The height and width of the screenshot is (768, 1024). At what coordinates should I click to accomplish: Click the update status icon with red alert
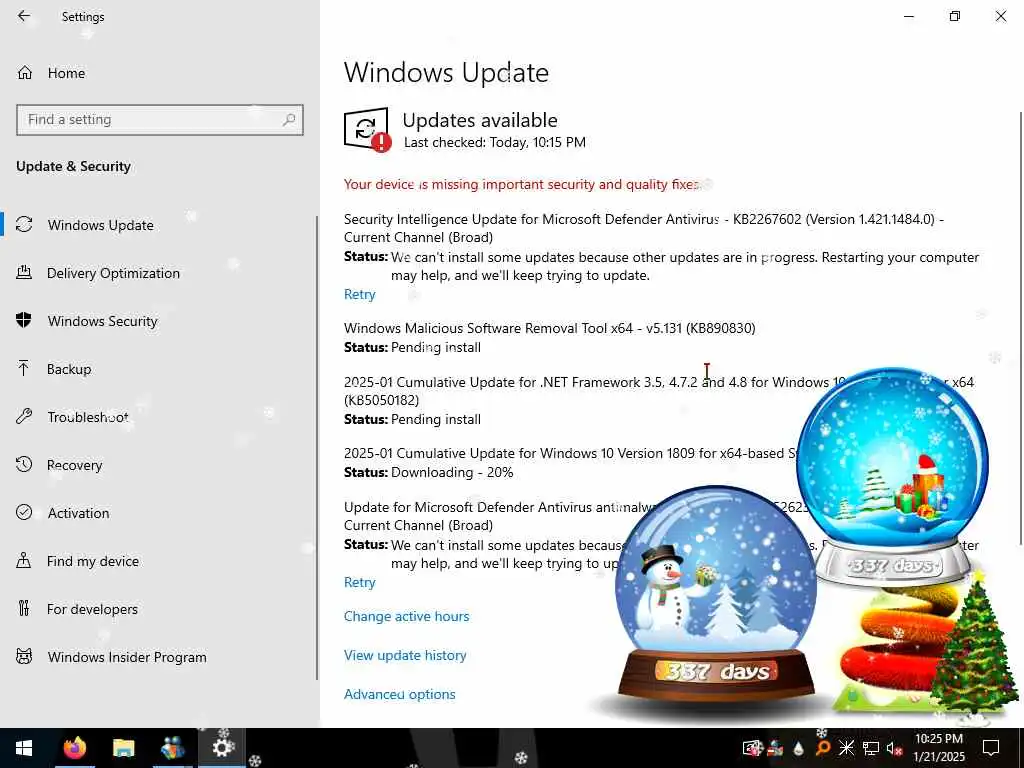click(367, 129)
